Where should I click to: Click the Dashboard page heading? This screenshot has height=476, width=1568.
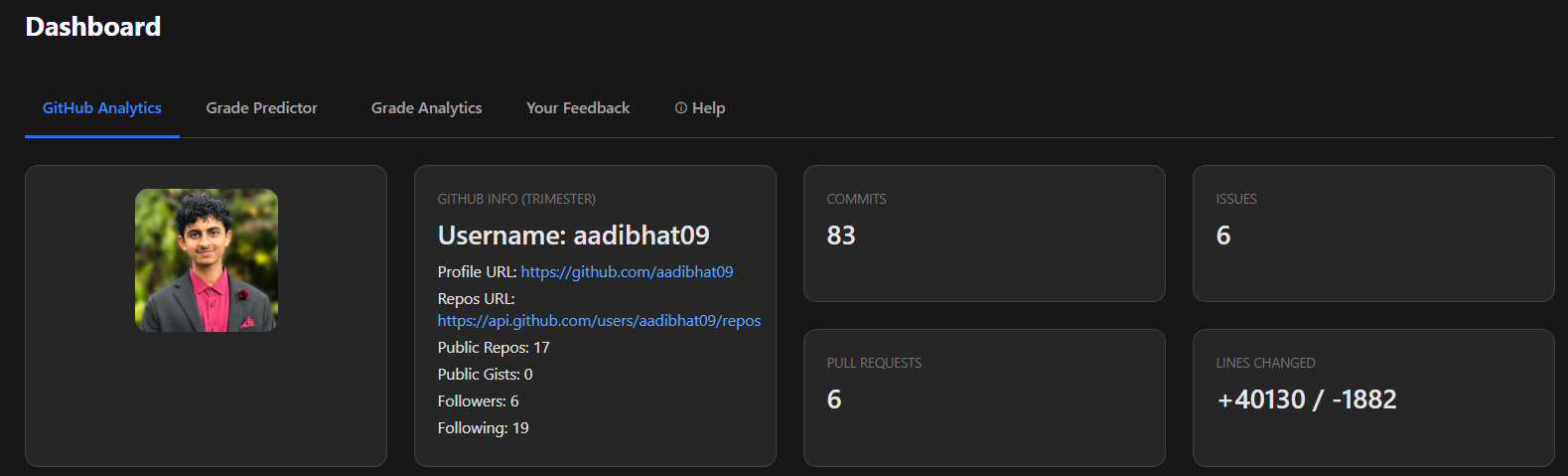point(92,27)
